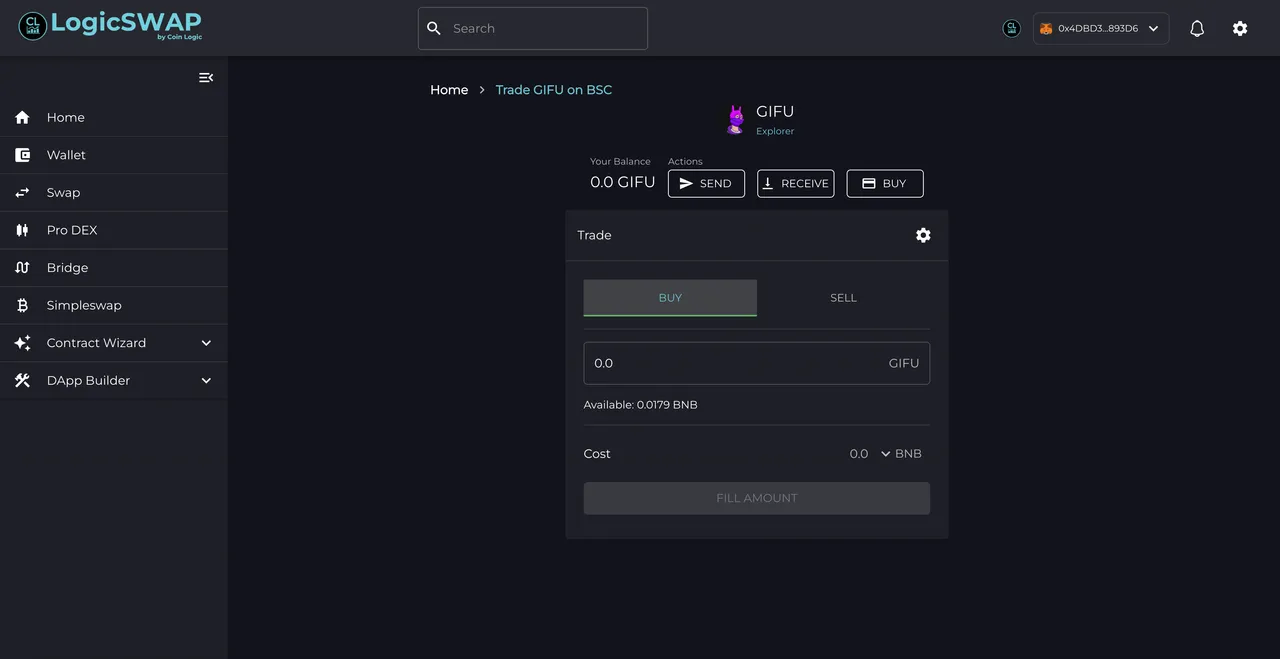
Task: Click the Coin Logic round icon in header
Action: pos(1012,28)
